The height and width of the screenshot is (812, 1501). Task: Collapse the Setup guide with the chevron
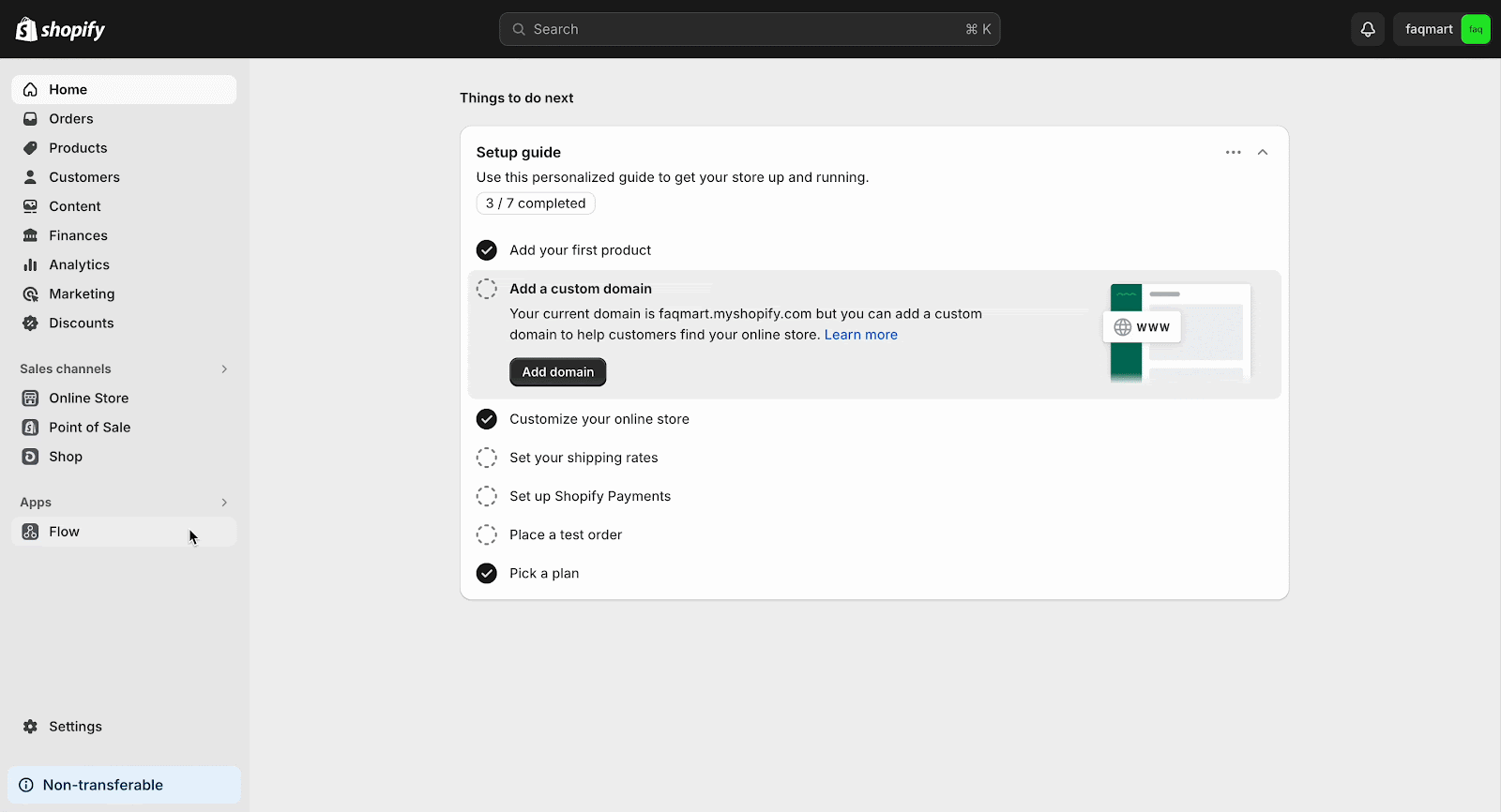pyautogui.click(x=1263, y=152)
